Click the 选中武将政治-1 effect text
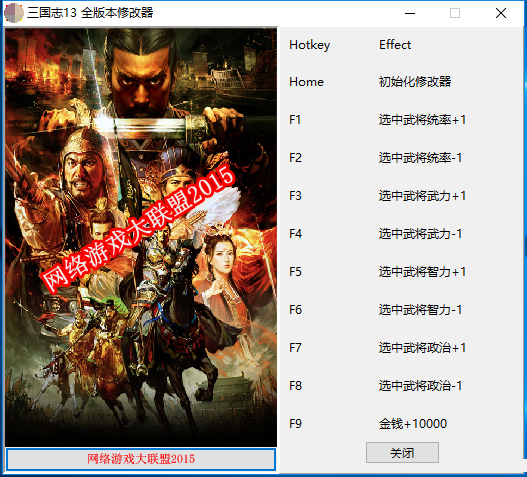The height and width of the screenshot is (477, 527). pyautogui.click(x=420, y=386)
